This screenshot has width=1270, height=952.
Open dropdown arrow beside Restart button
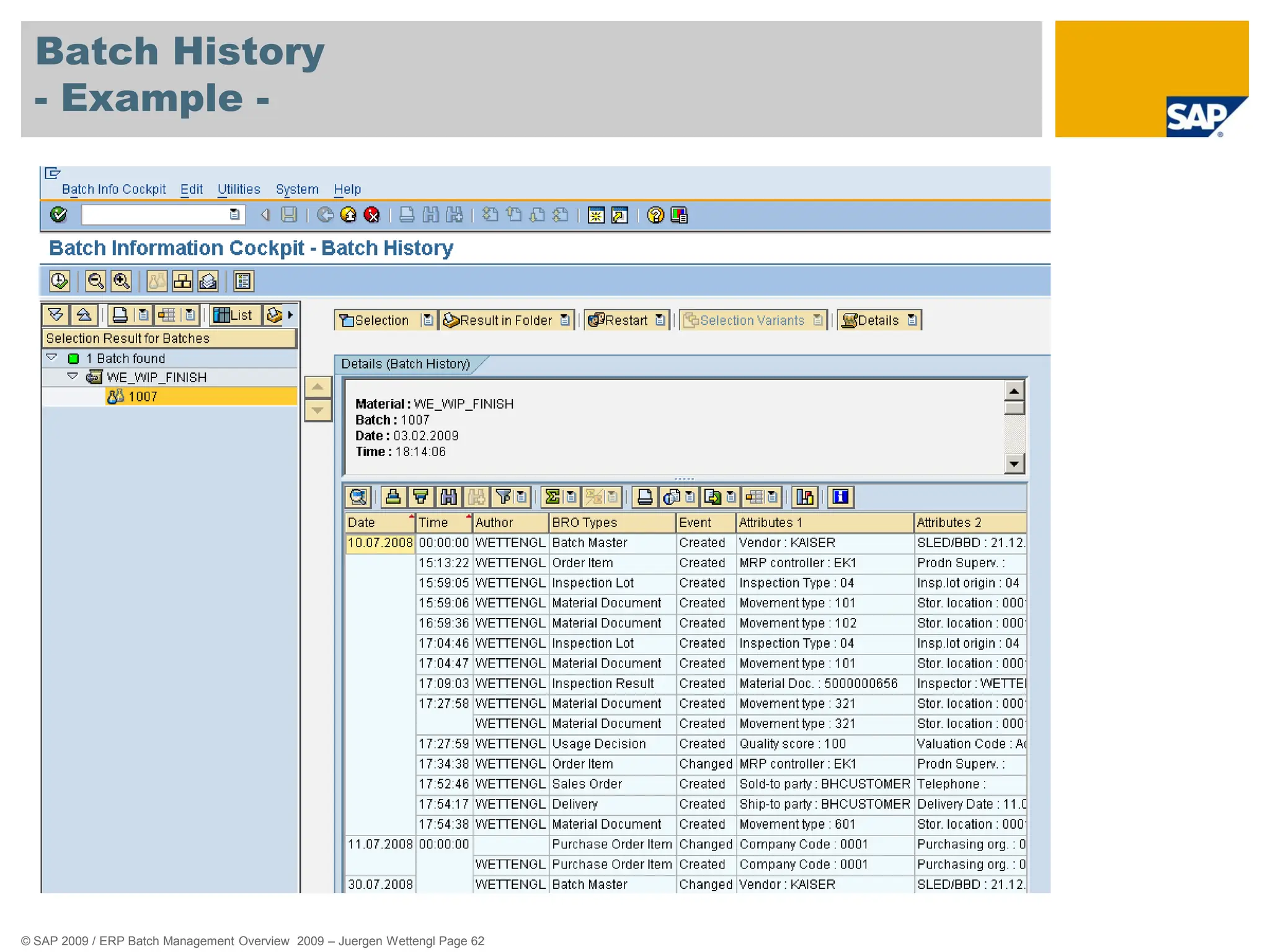coord(660,320)
